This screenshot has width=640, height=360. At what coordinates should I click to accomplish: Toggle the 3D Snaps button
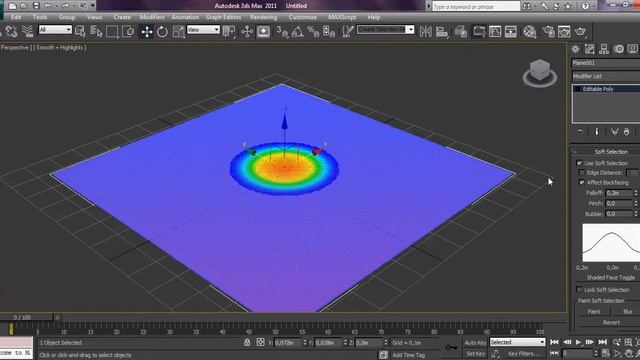click(x=282, y=31)
